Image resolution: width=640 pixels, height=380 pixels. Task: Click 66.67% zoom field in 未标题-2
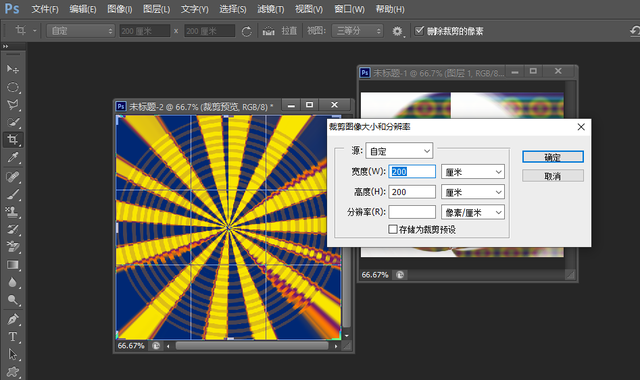pos(131,346)
